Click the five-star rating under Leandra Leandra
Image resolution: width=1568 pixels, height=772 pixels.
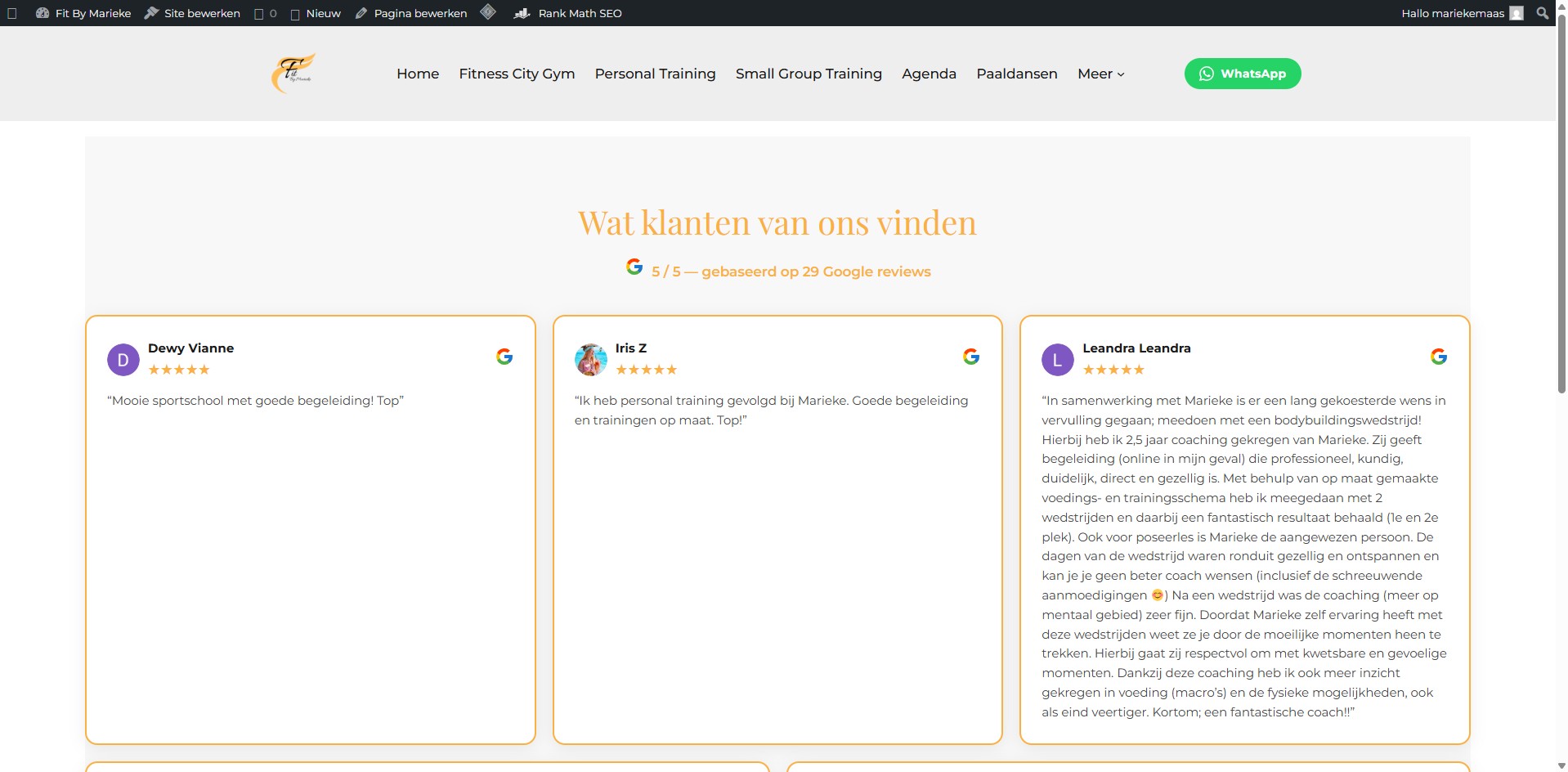tap(1113, 369)
